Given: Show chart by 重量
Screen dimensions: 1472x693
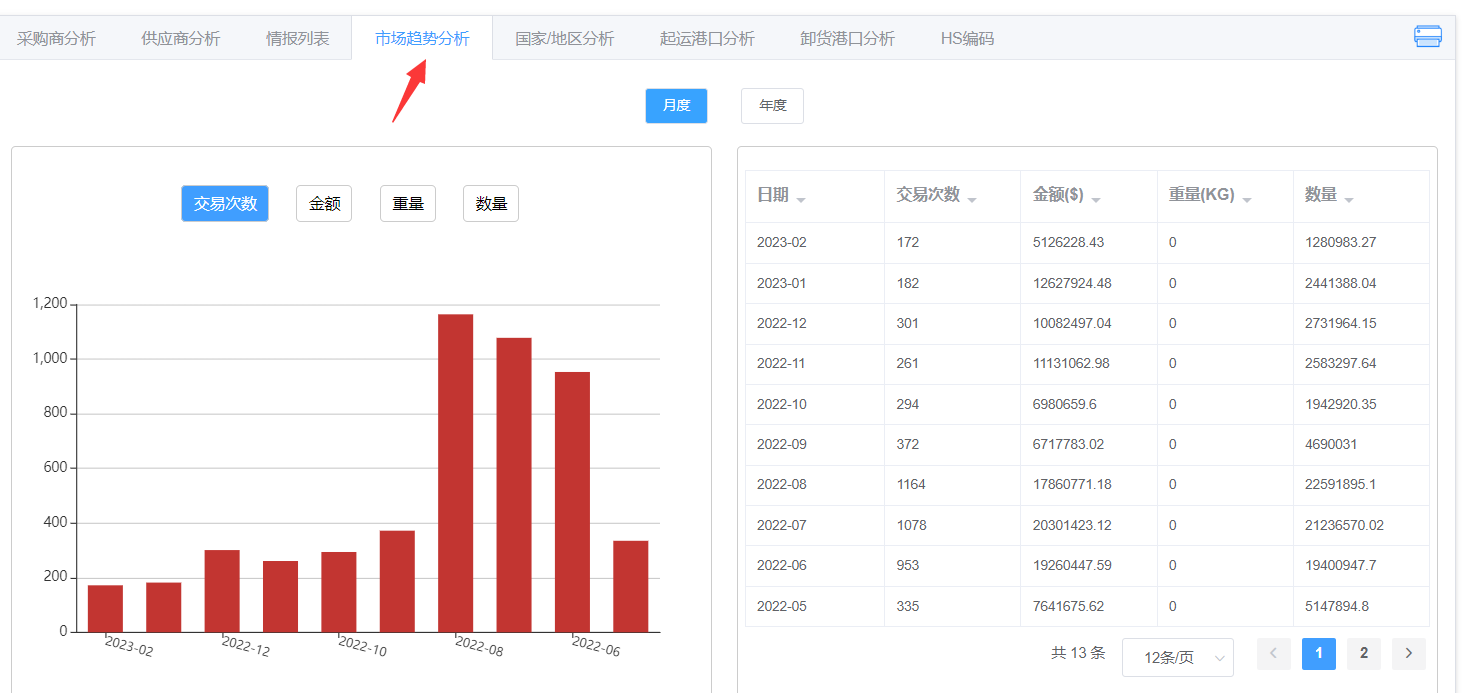Looking at the screenshot, I should click(x=408, y=204).
